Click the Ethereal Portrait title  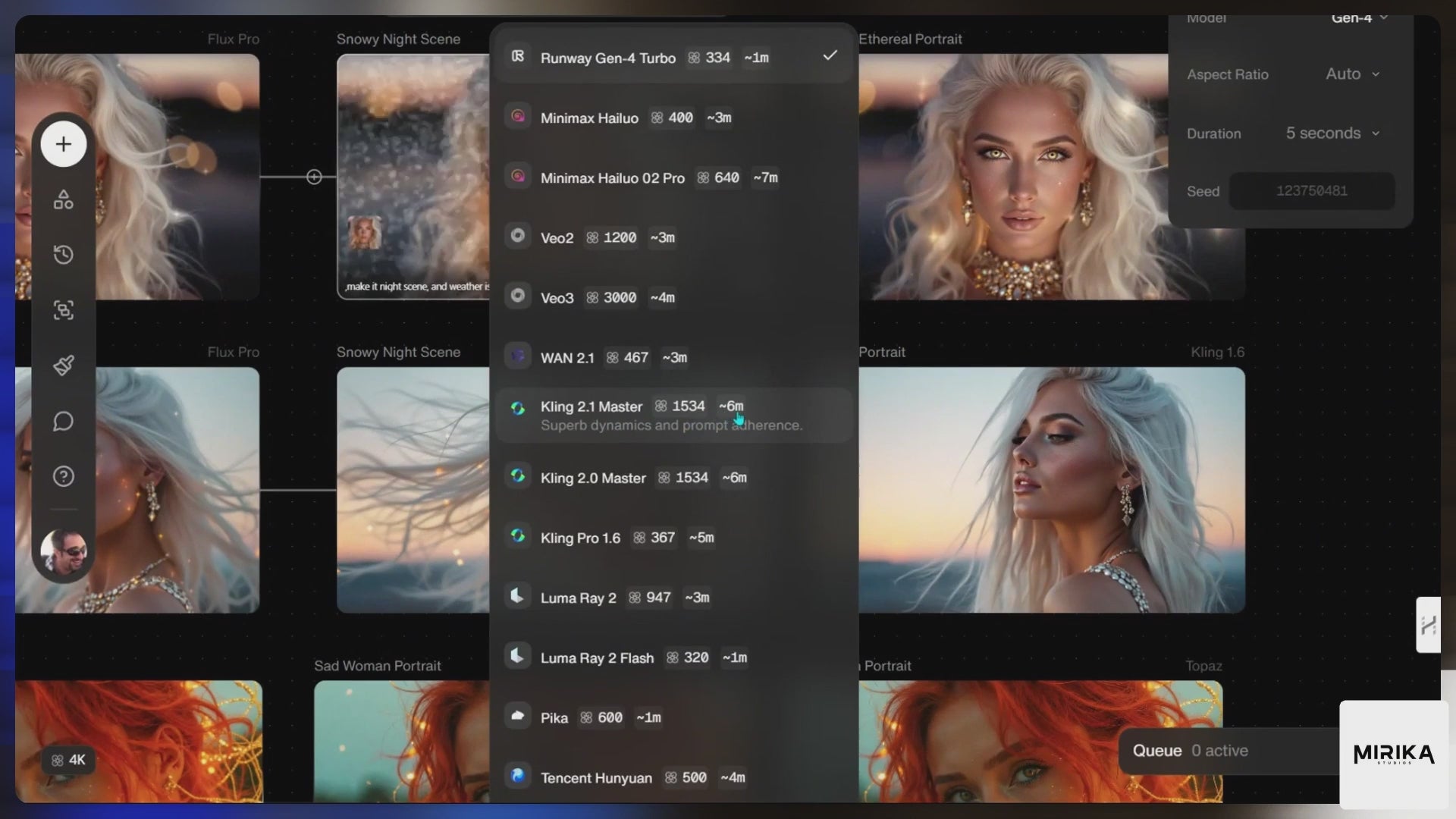coord(910,39)
